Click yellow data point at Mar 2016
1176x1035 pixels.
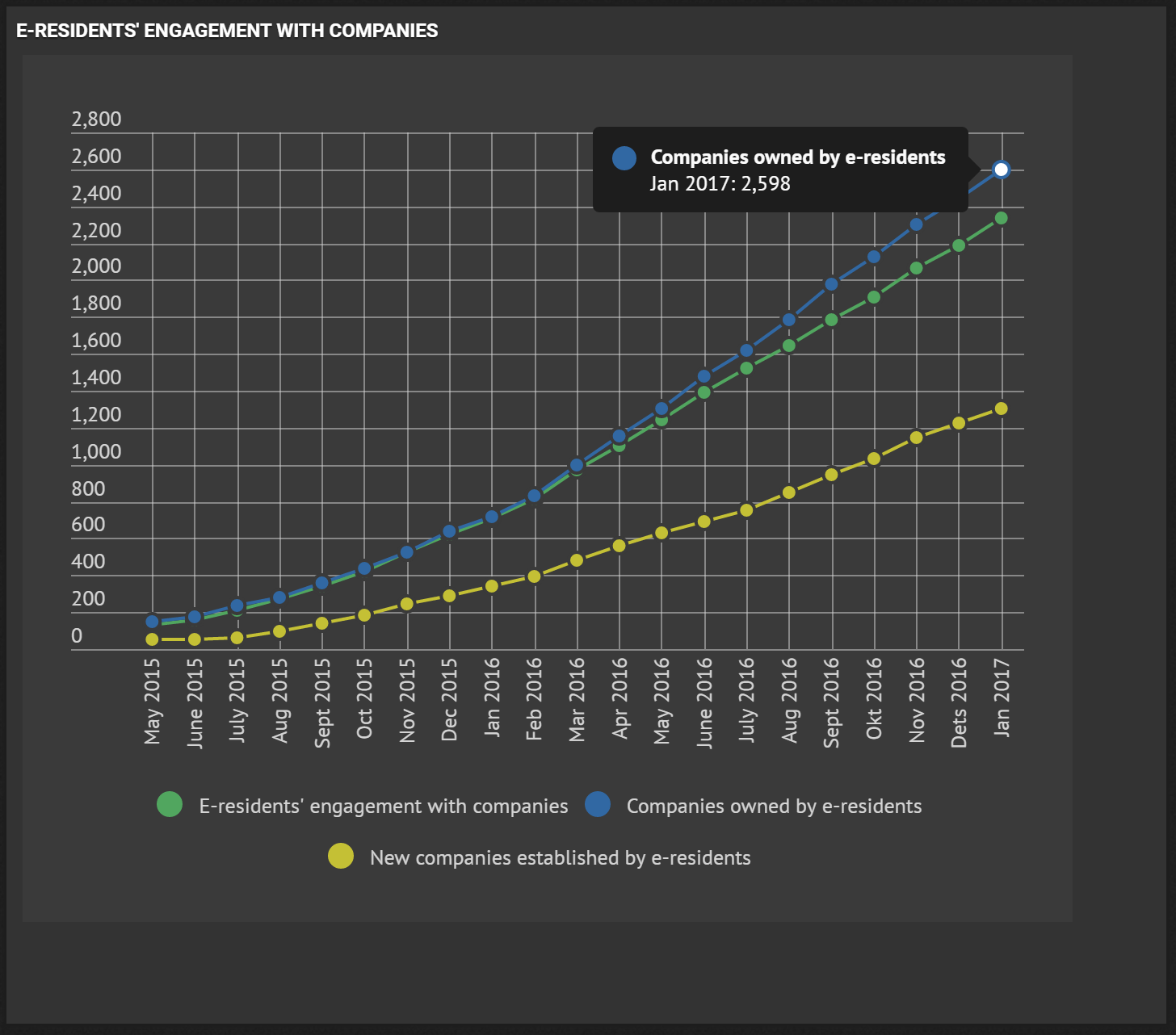[x=577, y=560]
